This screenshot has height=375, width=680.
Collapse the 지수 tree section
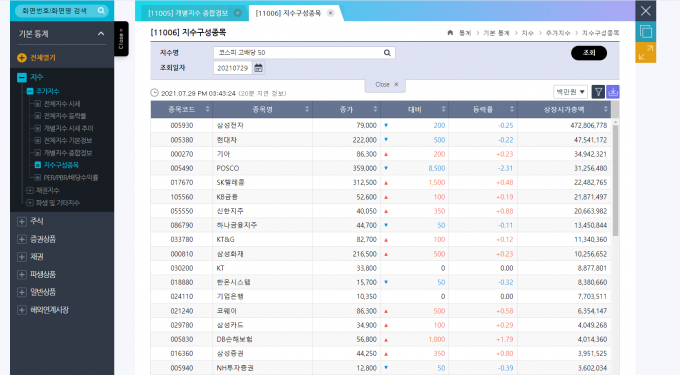[x=22, y=77]
